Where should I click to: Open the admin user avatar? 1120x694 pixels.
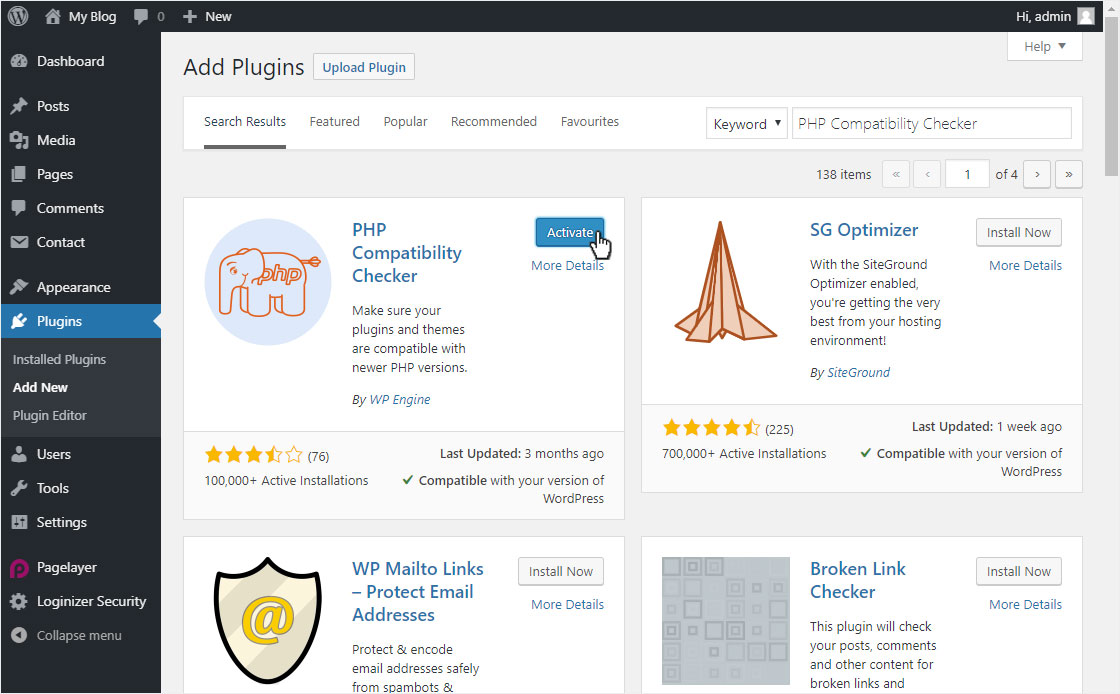1086,16
